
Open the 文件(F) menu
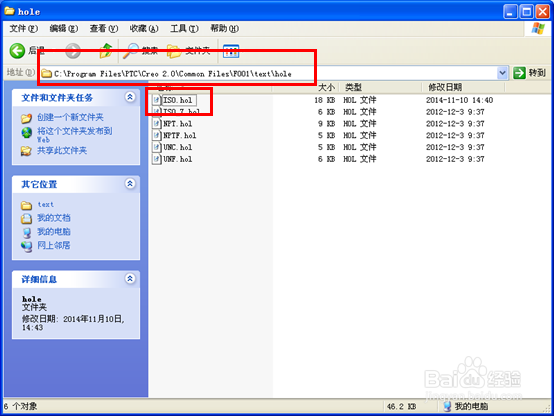click(23, 28)
